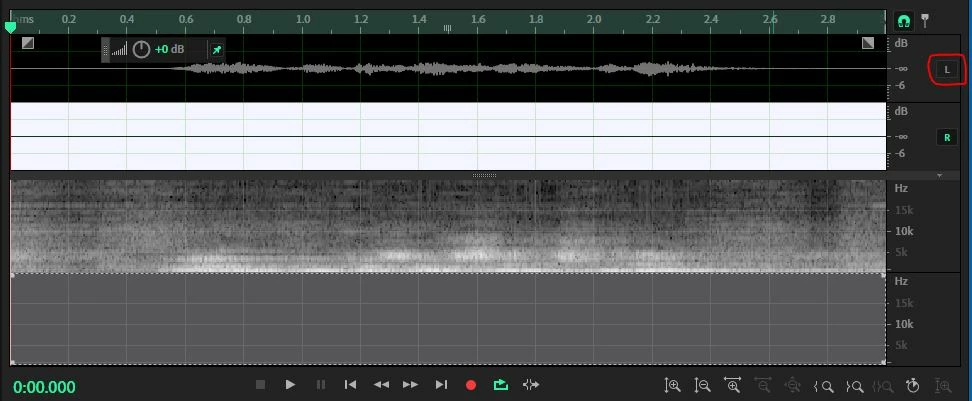Move playhead to previous marker

[350, 385]
